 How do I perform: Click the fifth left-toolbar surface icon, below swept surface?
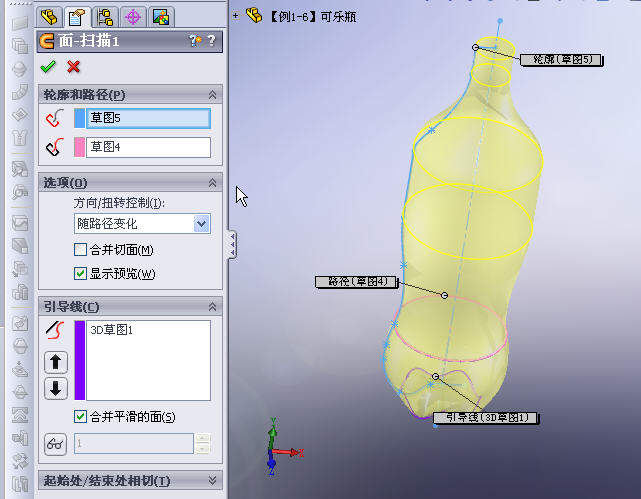click(20, 115)
